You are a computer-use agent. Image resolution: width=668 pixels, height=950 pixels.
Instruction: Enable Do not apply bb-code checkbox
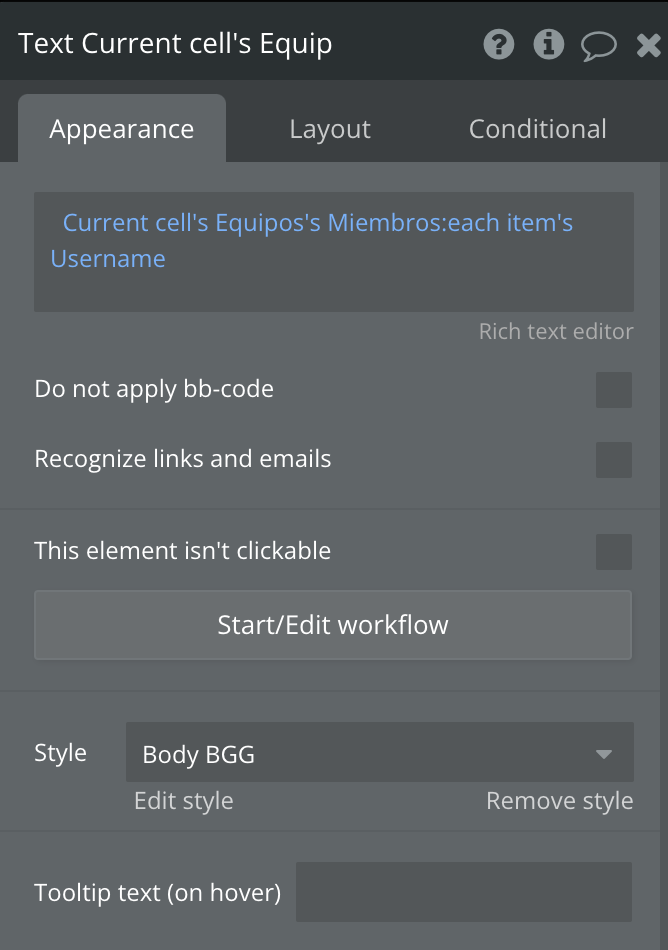coord(613,390)
